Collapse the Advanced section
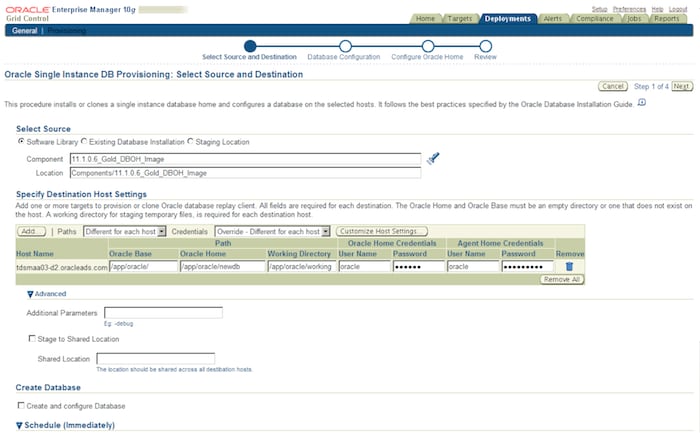Viewport: 700px width, 433px height. (x=32, y=294)
